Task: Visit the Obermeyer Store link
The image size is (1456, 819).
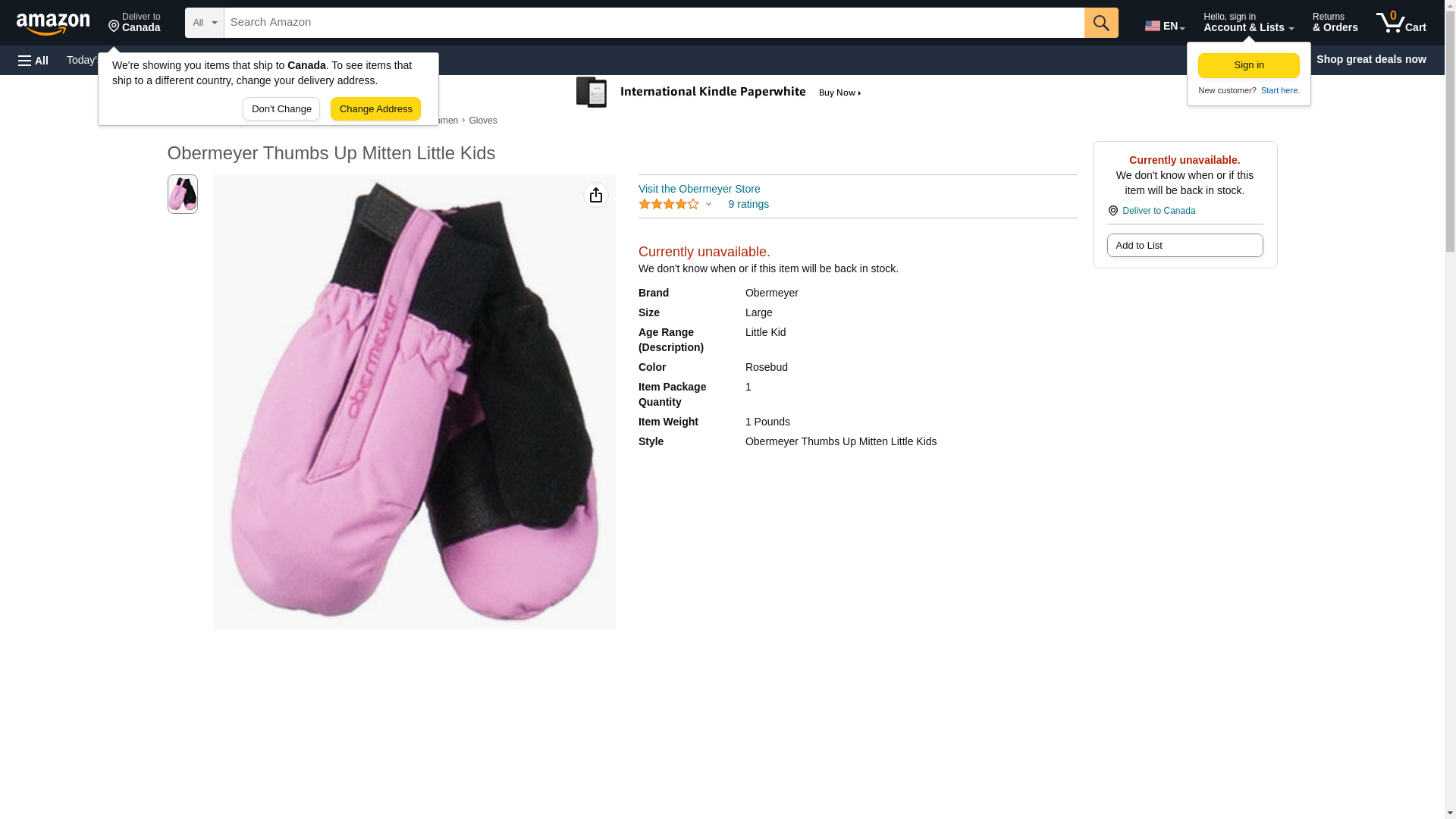Action: click(699, 189)
